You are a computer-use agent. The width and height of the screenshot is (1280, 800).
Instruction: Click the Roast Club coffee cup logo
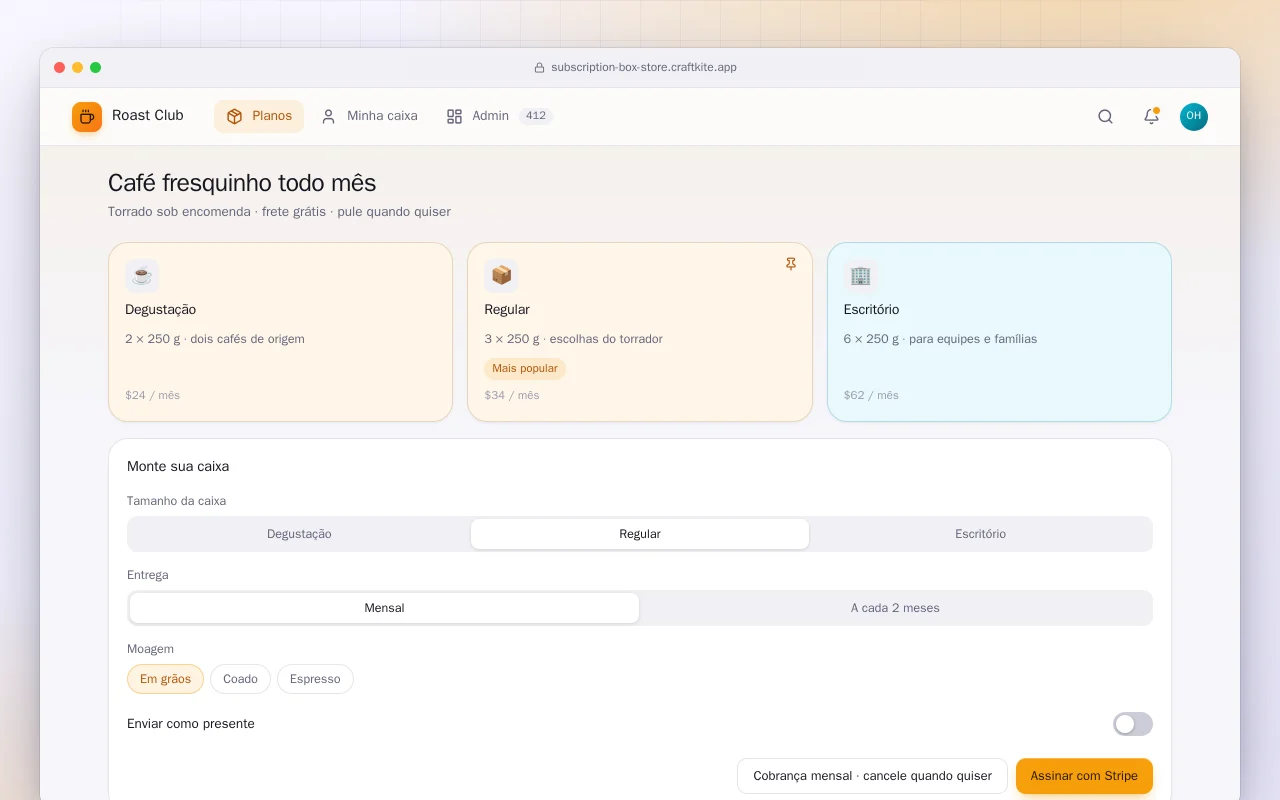point(87,117)
